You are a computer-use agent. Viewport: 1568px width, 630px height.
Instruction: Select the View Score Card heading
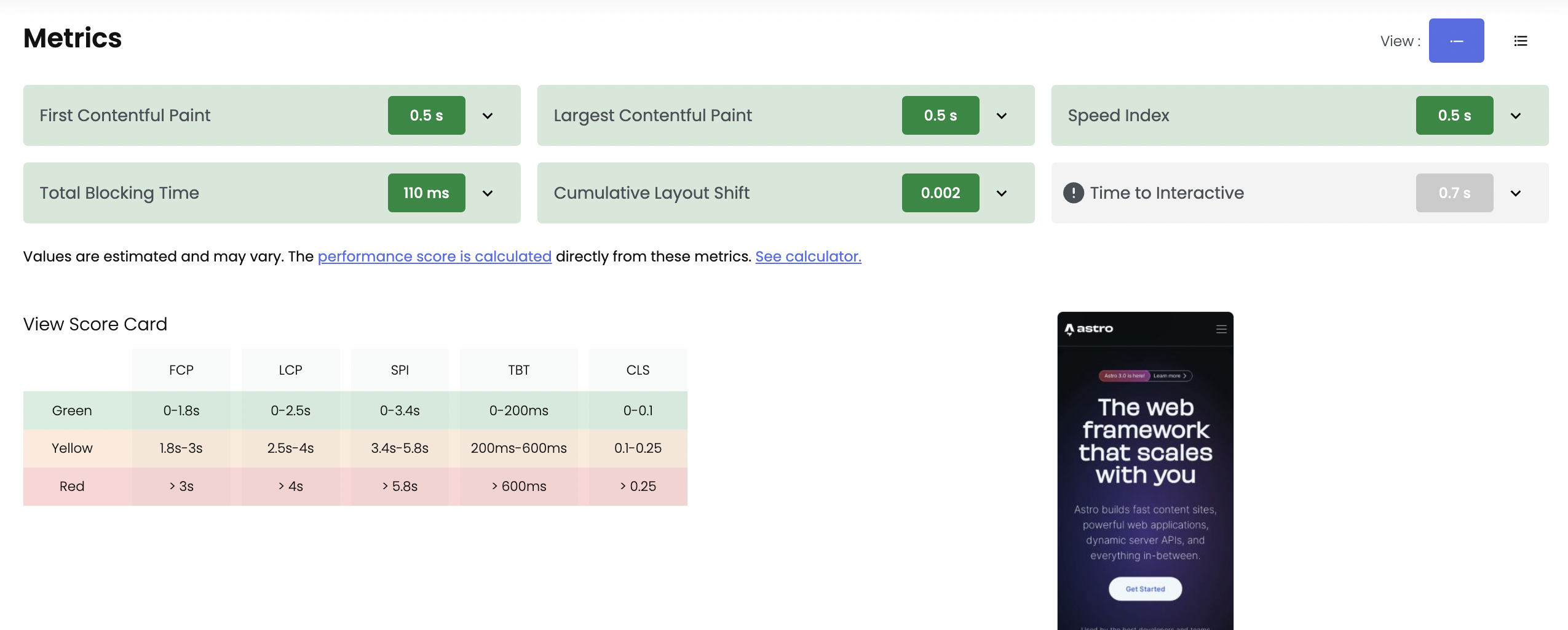pyautogui.click(x=95, y=324)
